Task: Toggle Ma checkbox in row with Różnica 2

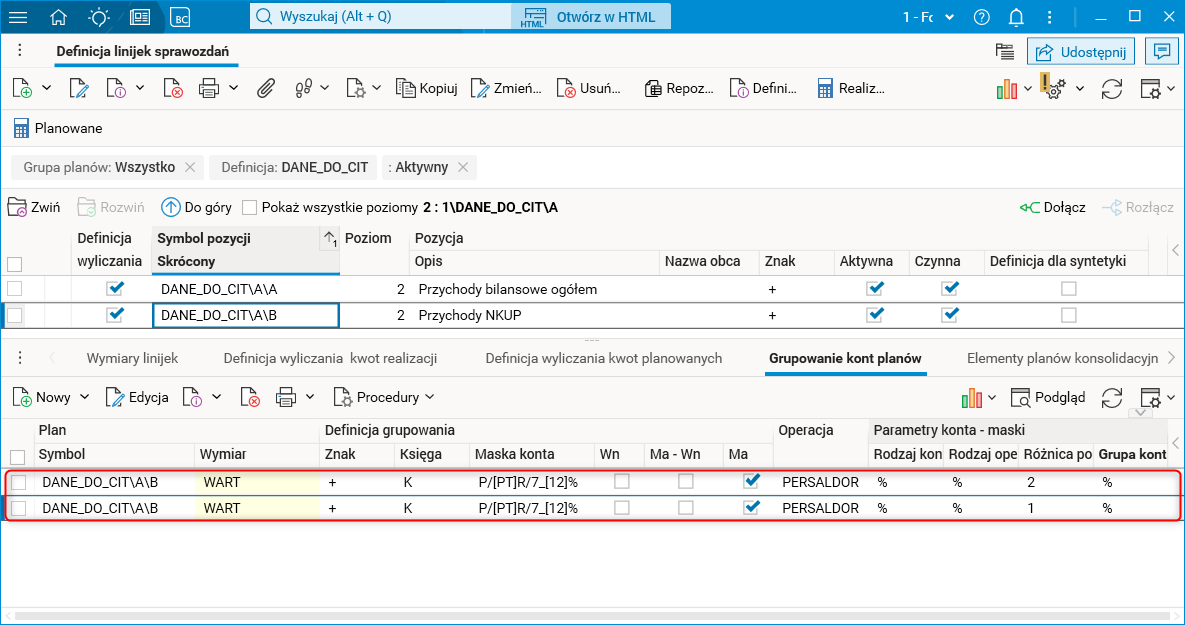Action: [750, 481]
